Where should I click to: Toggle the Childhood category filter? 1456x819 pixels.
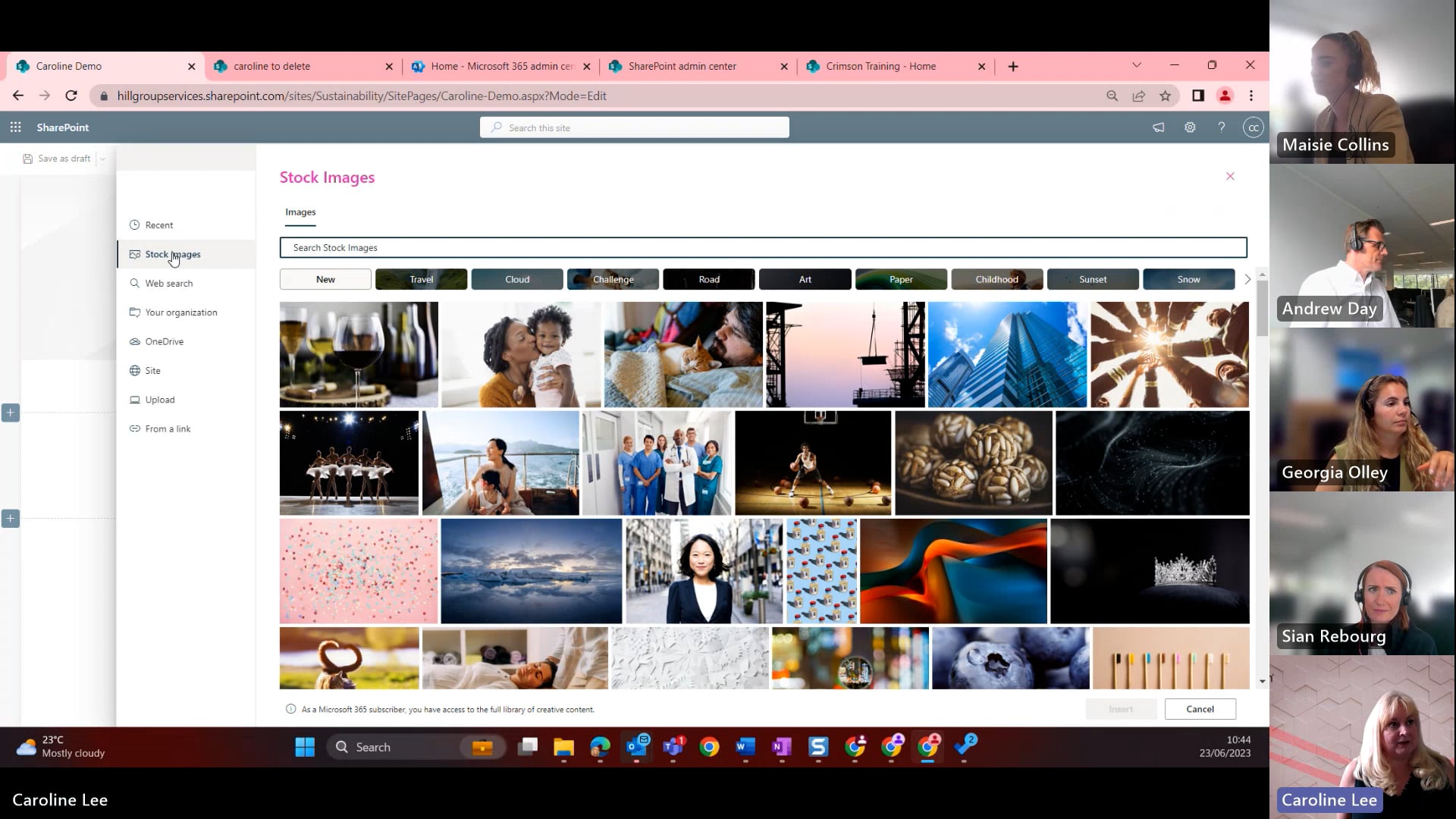[x=996, y=279]
